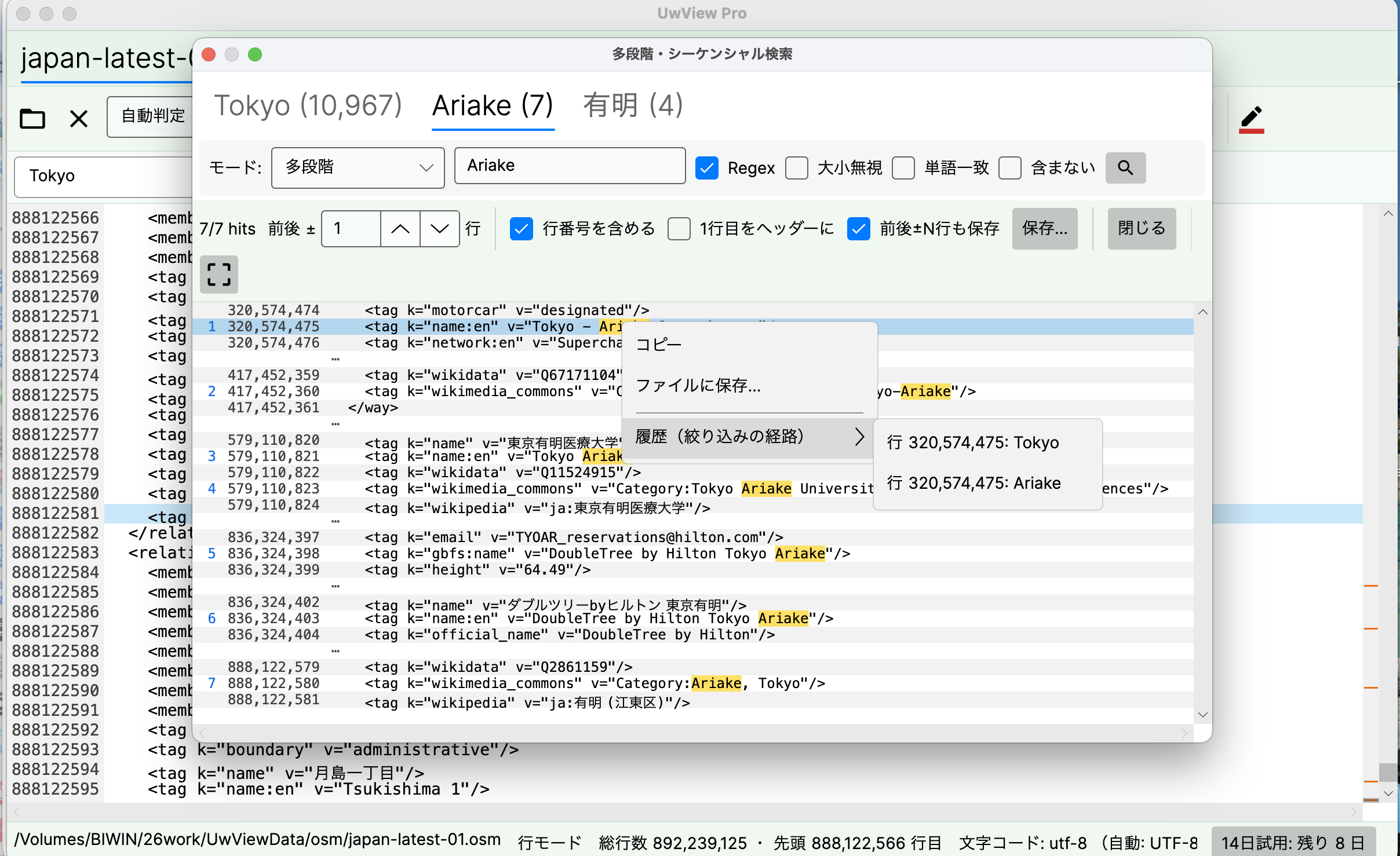Screen dimensions: 1400x856
Task: Enable the 単語一致 checkbox
Action: pos(903,168)
